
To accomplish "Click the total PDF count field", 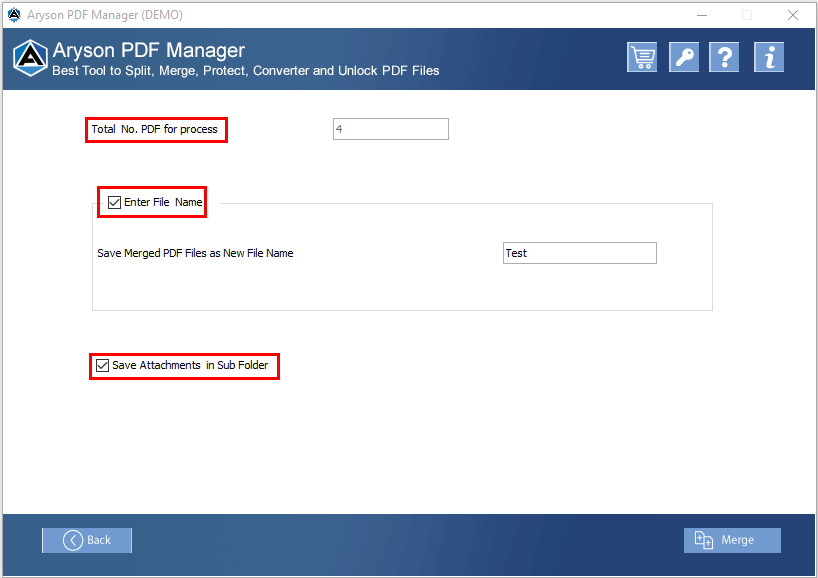I will point(391,129).
